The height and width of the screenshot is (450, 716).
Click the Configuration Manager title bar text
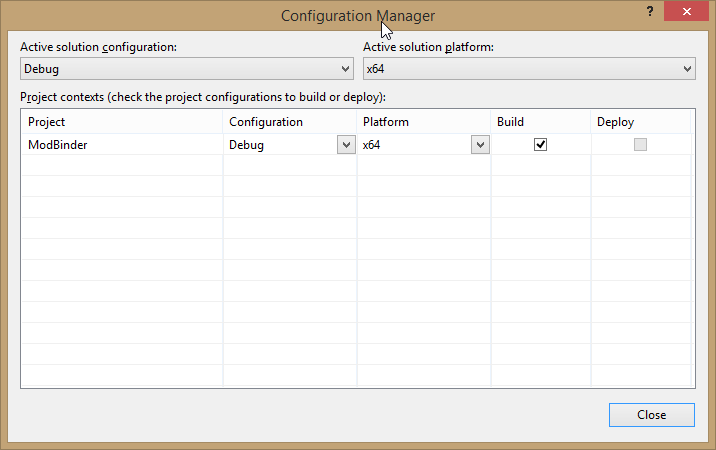pyautogui.click(x=357, y=15)
